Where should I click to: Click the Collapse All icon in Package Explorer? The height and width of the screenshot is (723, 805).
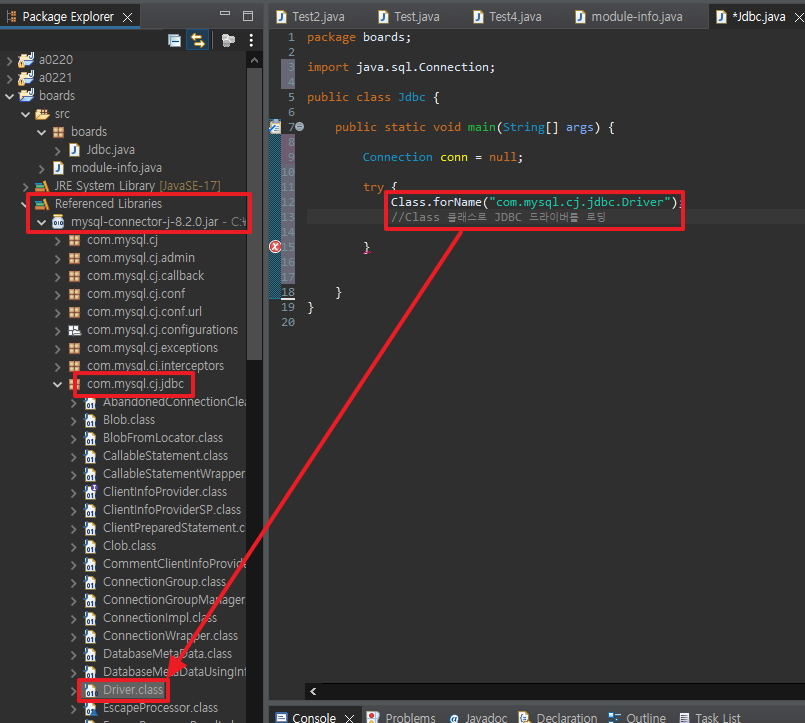pos(175,40)
